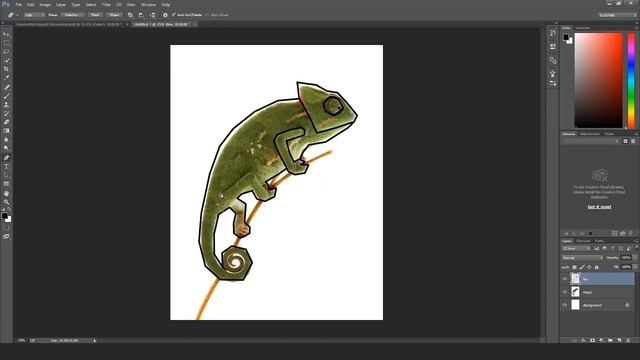The height and width of the screenshot is (360, 640).
Task: Select the Lasso tool
Action: (6, 51)
